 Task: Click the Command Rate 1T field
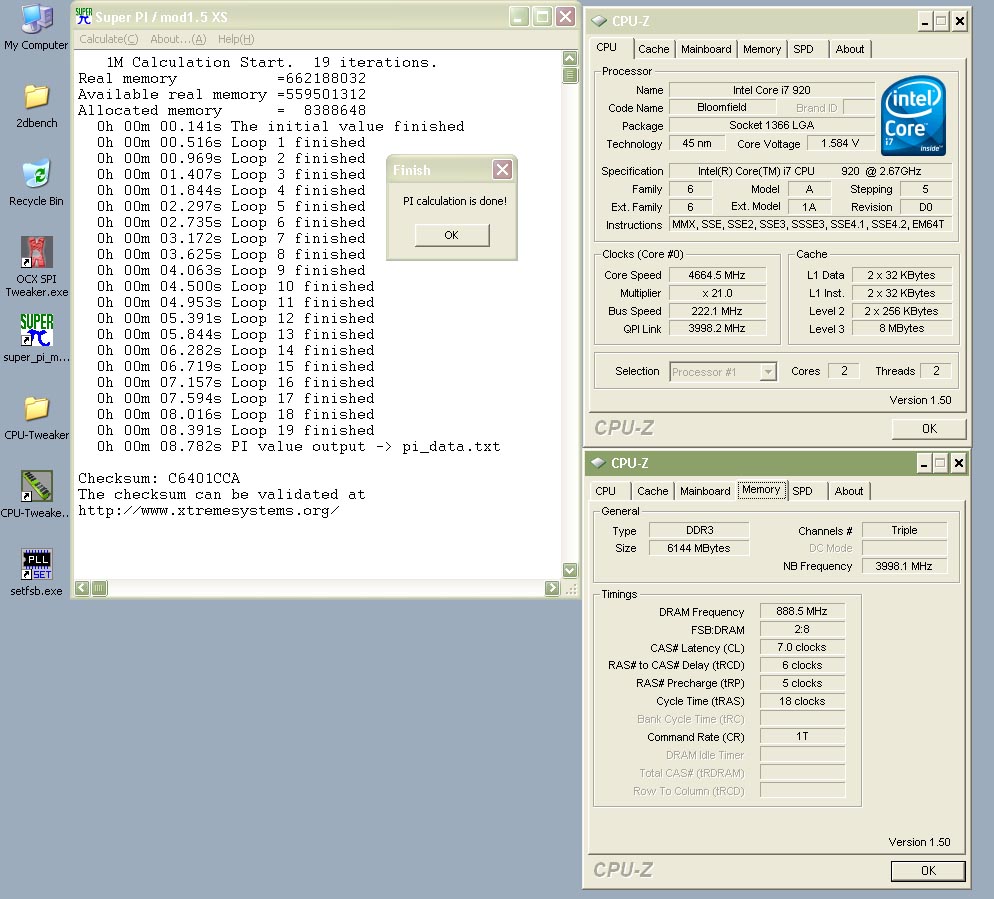[802, 736]
